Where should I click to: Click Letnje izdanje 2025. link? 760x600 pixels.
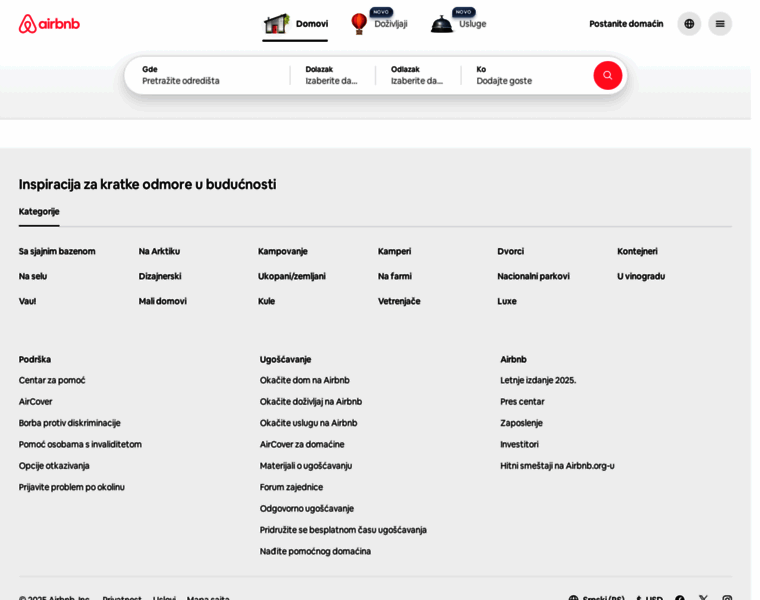coord(538,380)
